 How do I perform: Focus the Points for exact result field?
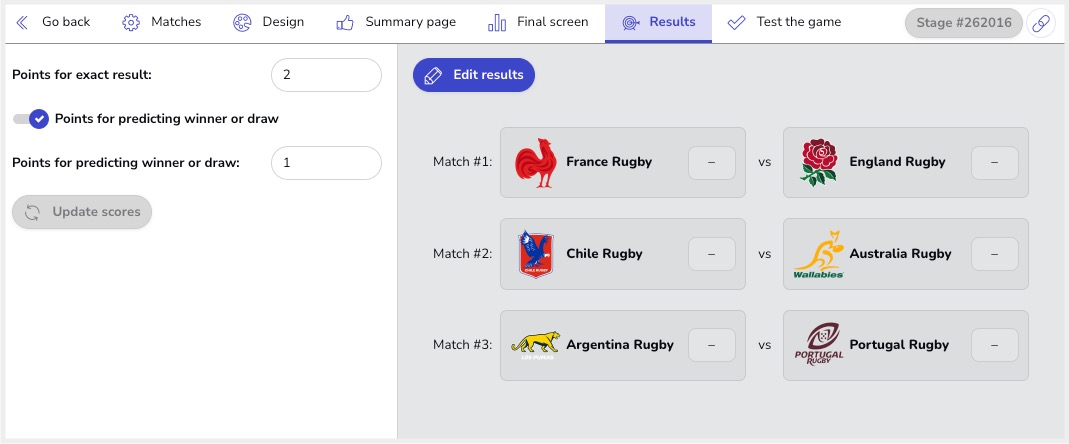327,75
